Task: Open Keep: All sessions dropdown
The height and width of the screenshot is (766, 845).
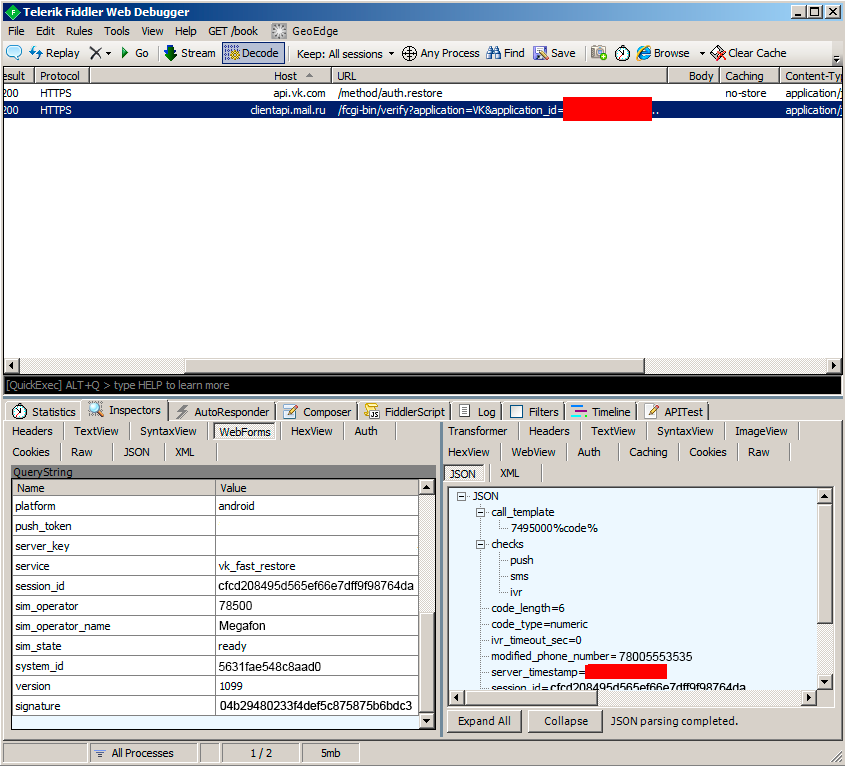Action: pyautogui.click(x=345, y=54)
